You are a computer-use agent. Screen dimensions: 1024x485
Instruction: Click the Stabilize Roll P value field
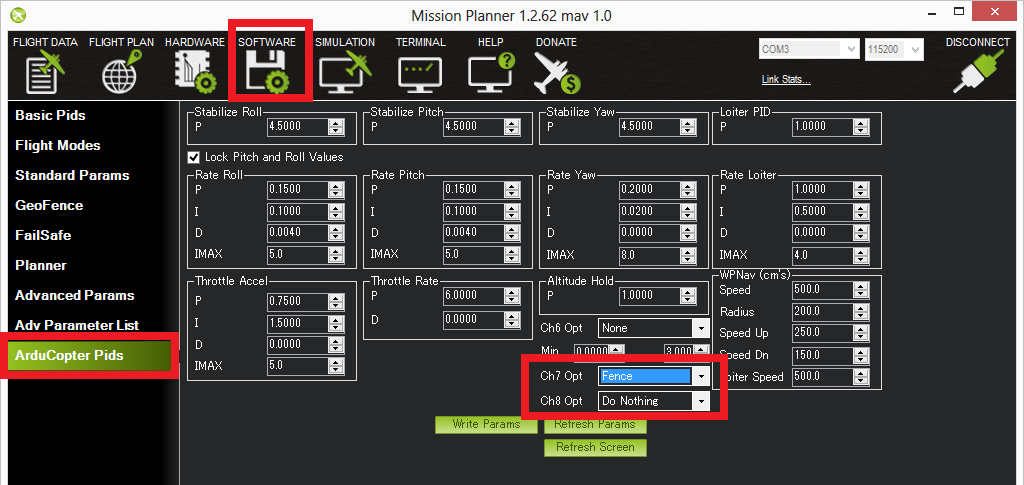297,127
